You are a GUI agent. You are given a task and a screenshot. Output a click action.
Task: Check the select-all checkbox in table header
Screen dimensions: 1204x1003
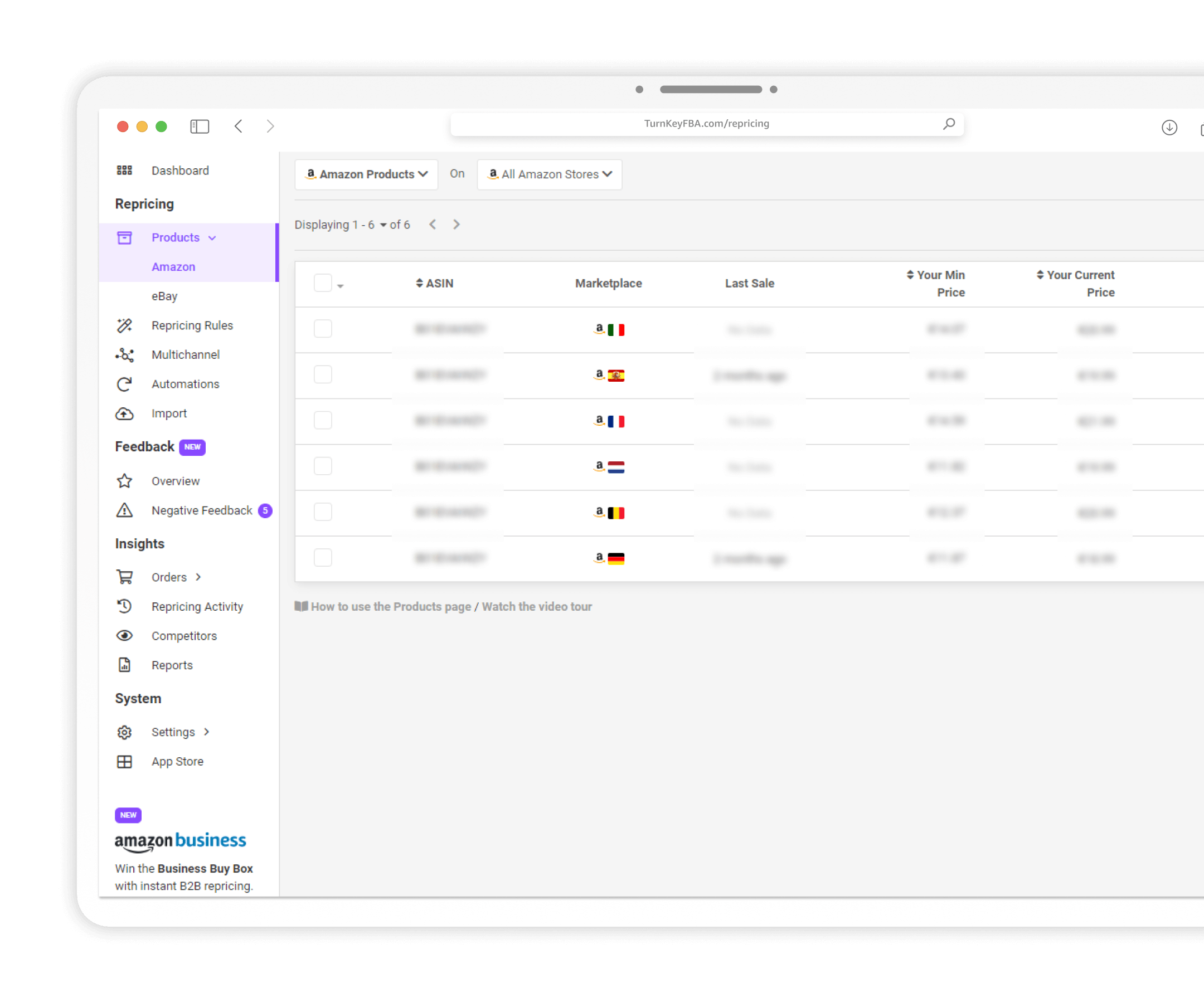coord(323,283)
